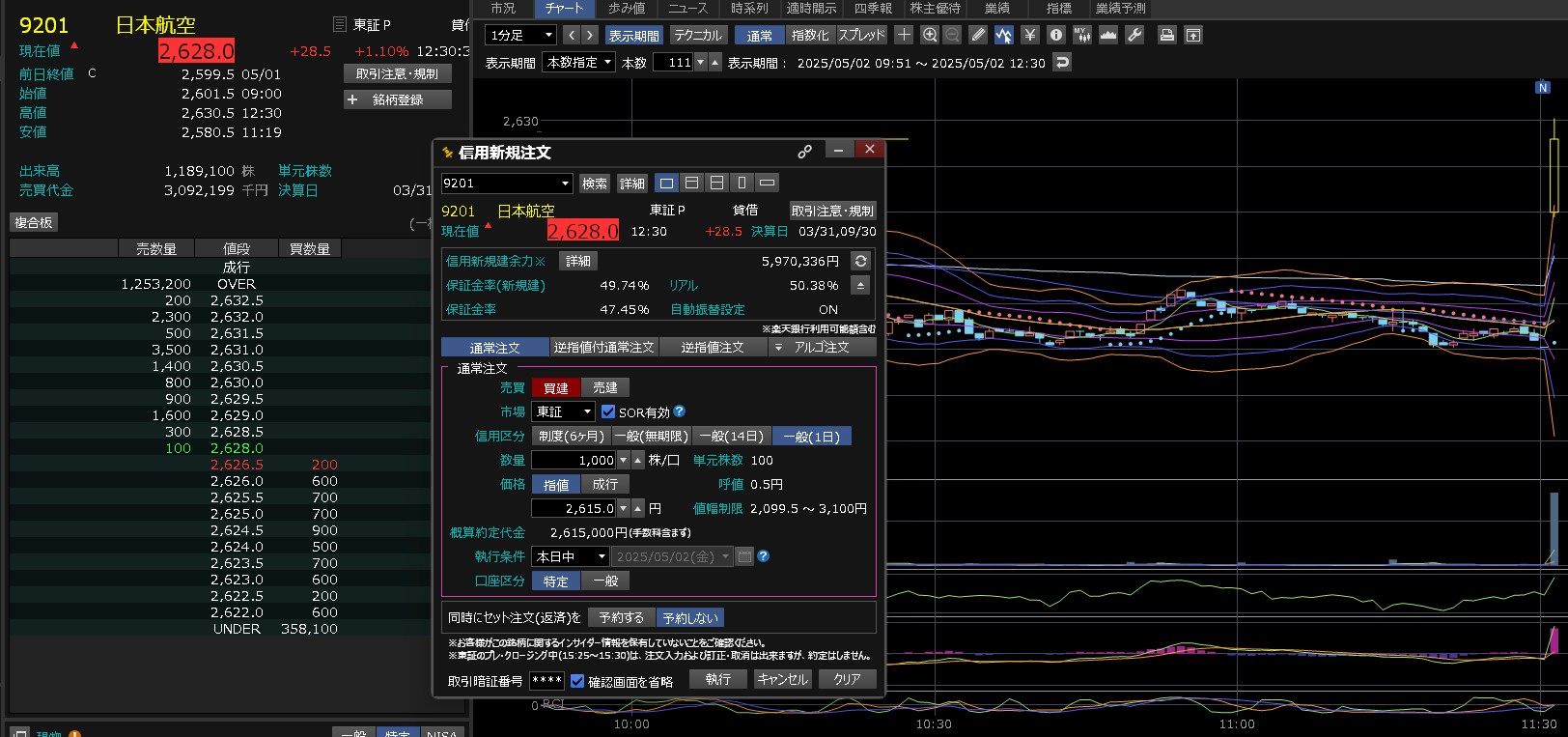Open the 歩み値 tab
This screenshot has width=1568, height=737.
pos(627,8)
